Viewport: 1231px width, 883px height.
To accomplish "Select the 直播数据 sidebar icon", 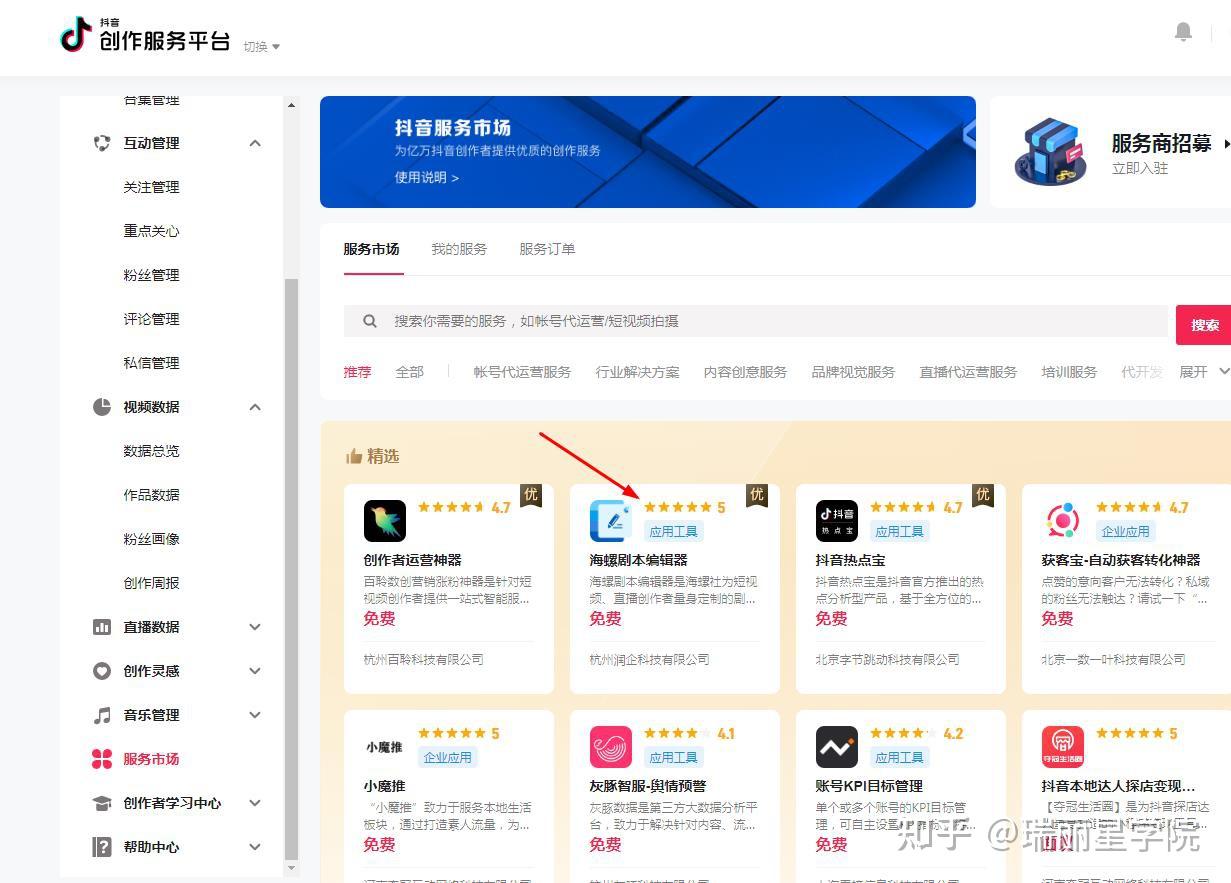I will tap(101, 627).
